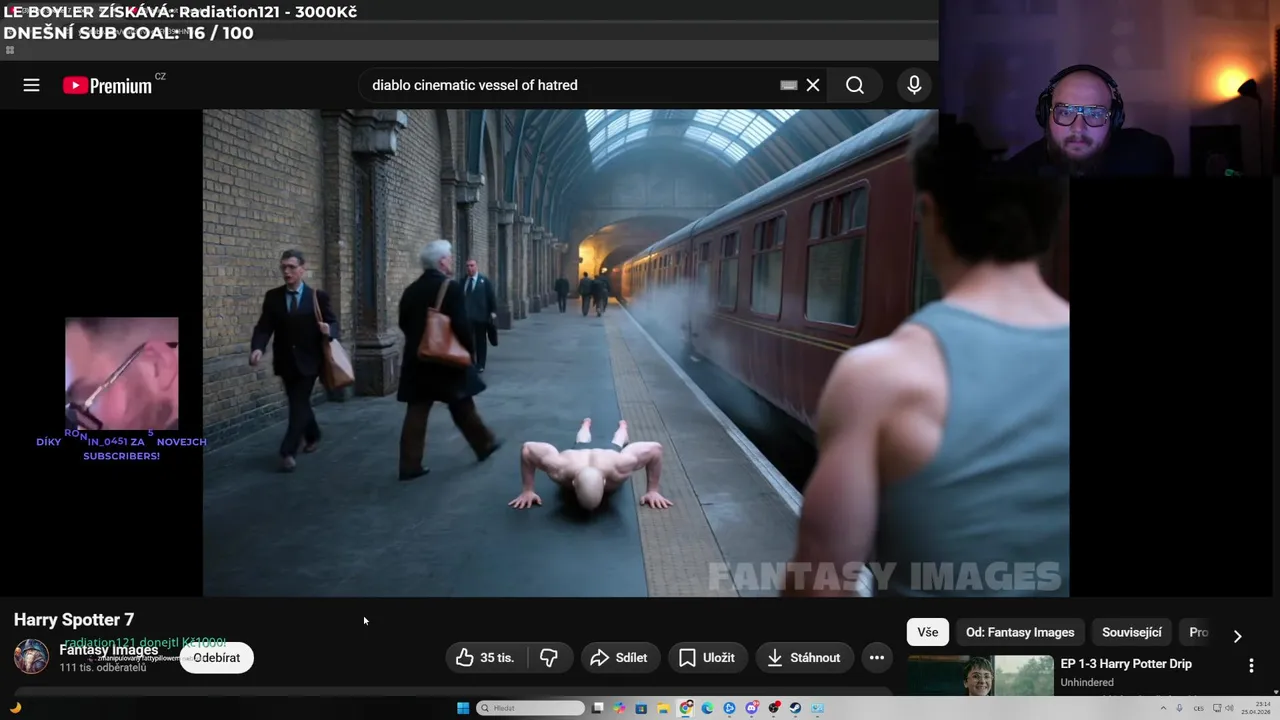Viewport: 1280px width, 720px height.
Task: Open the on-screen keyboard in search box
Action: (788, 85)
